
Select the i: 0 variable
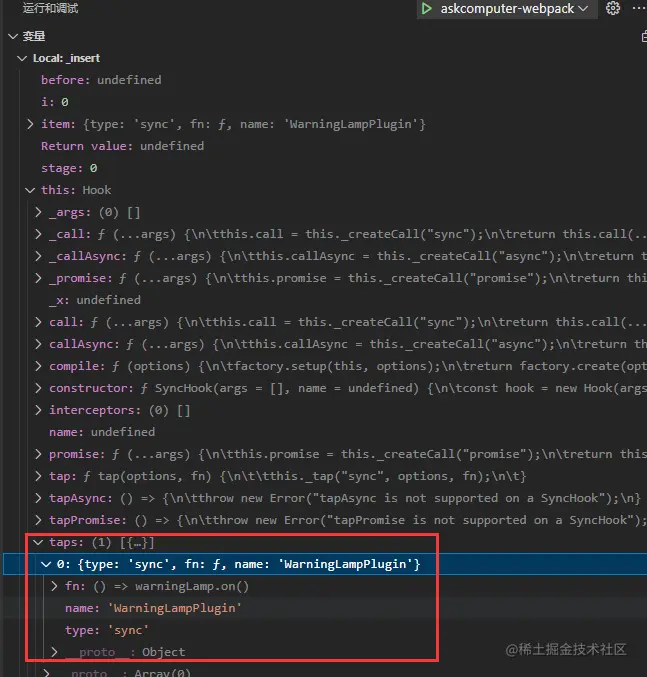(x=55, y=102)
